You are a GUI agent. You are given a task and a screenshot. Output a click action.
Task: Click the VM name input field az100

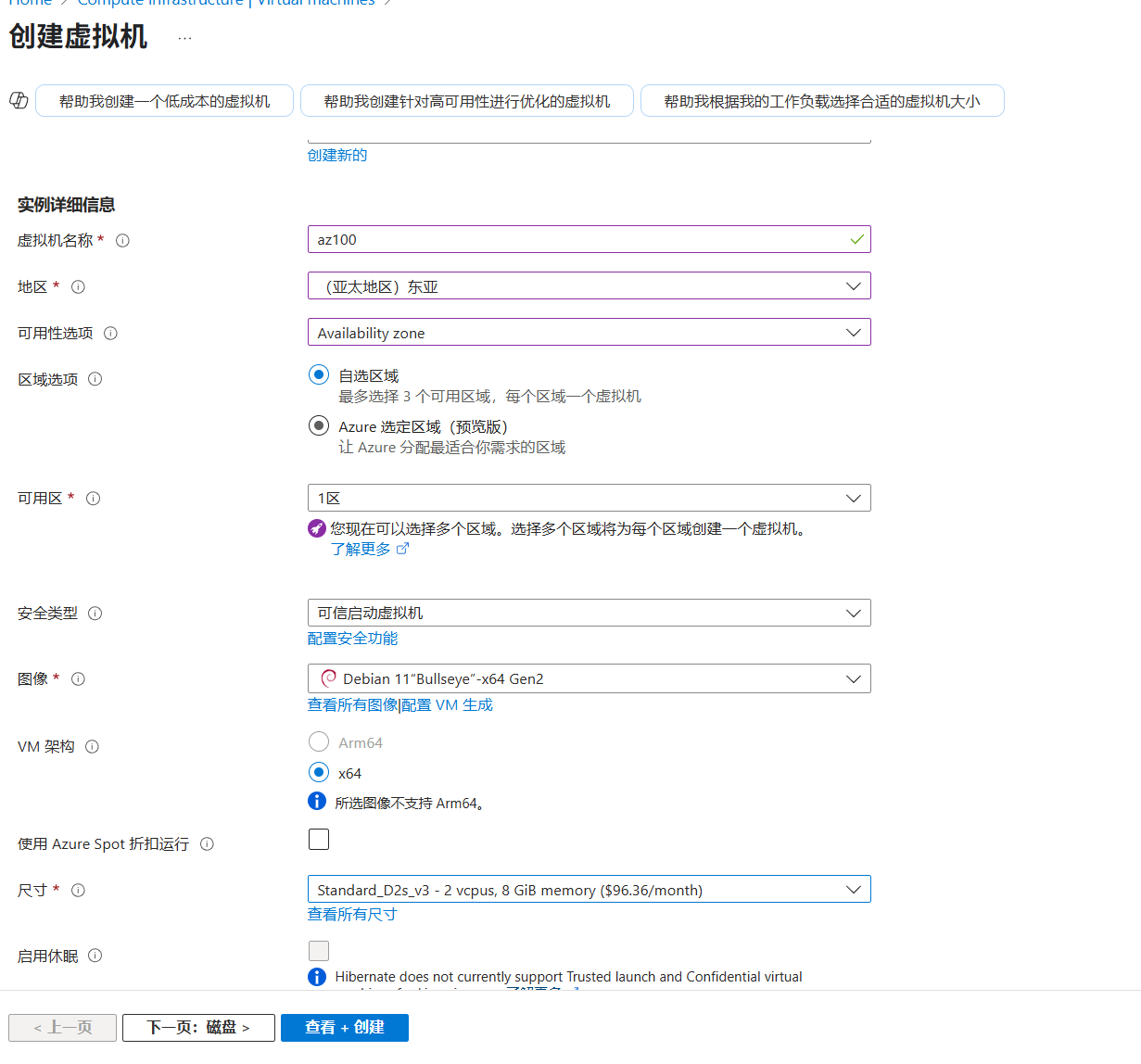[589, 239]
